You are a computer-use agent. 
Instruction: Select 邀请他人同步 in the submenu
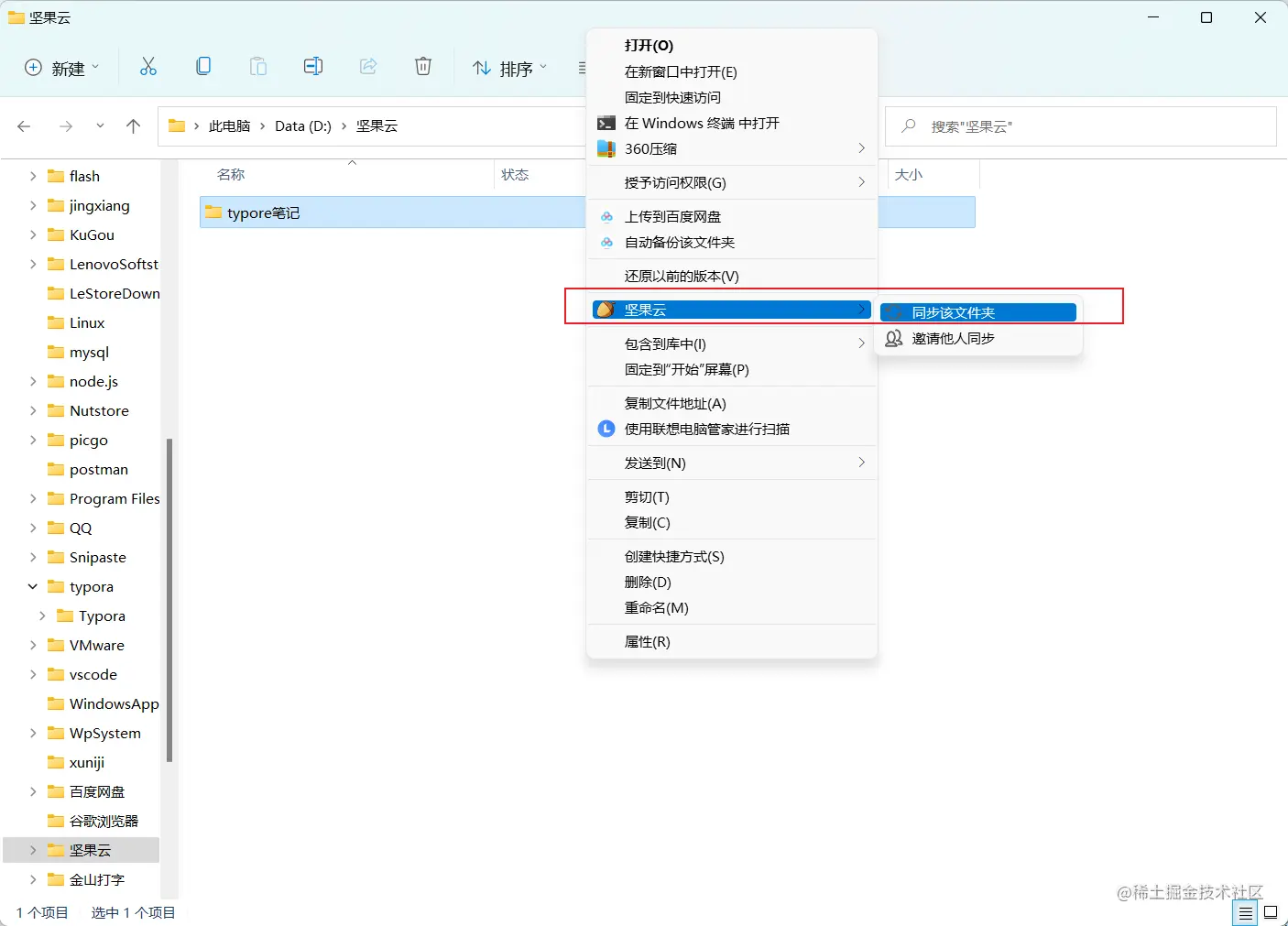978,338
